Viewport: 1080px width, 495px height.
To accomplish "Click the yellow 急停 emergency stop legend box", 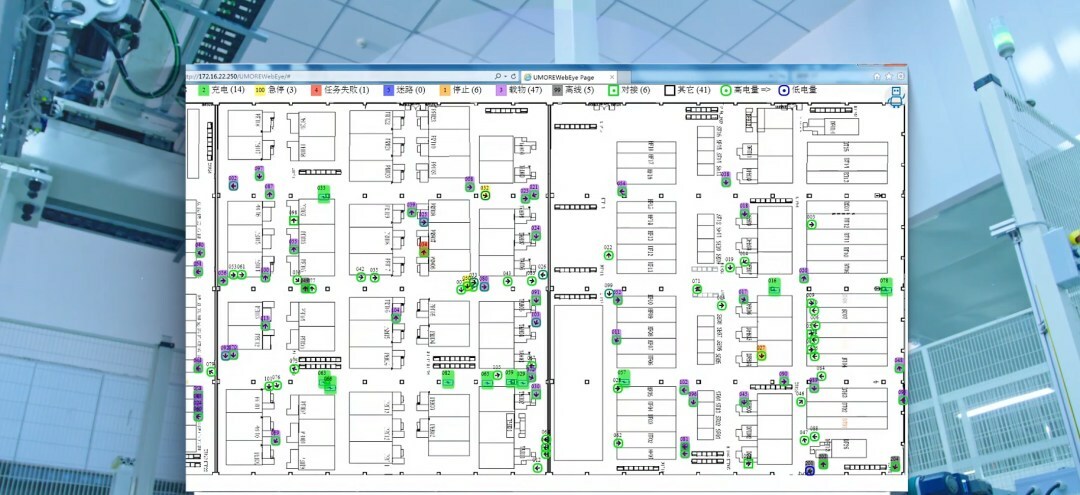I will tap(260, 90).
